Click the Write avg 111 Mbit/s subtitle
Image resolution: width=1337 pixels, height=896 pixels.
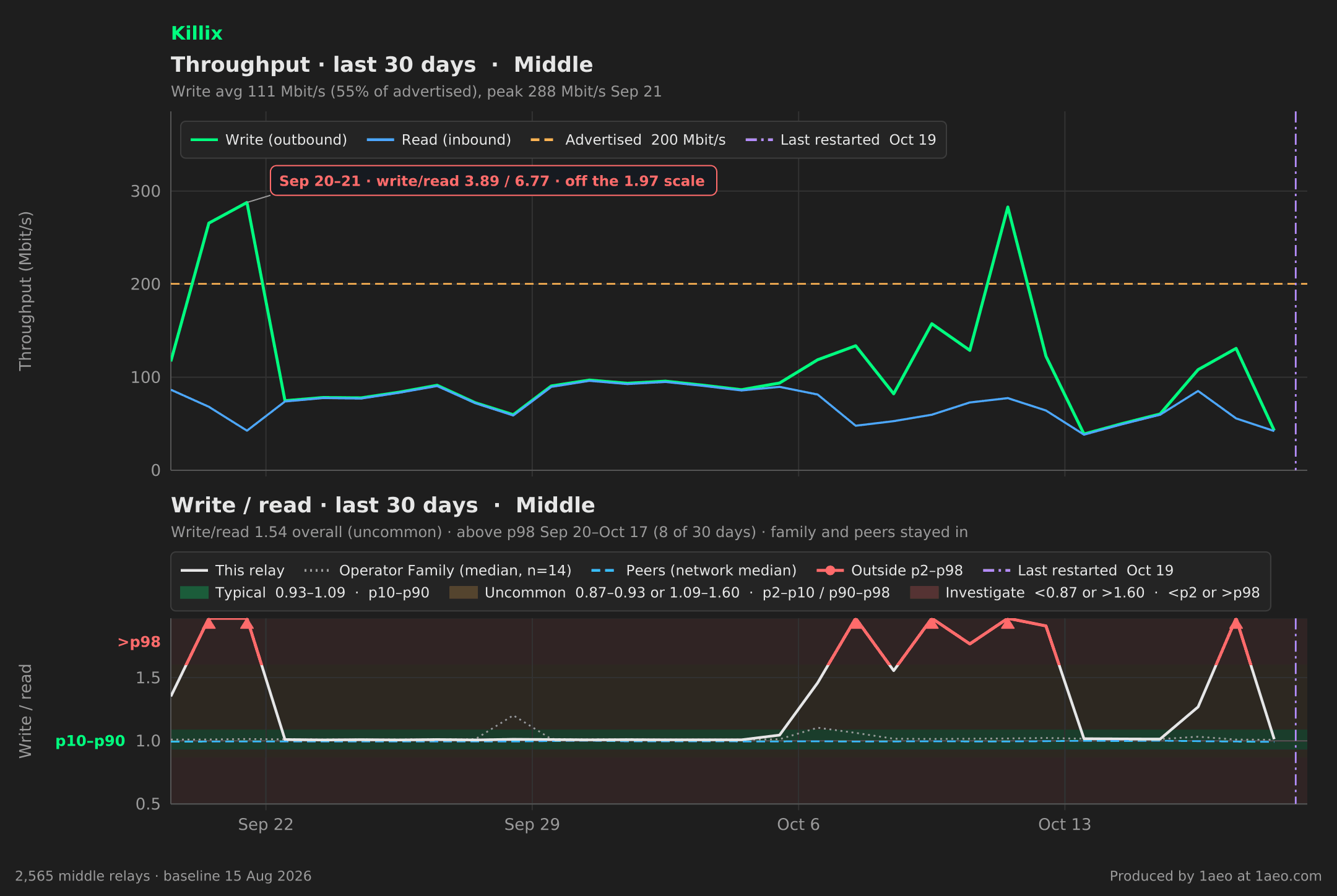(416, 92)
